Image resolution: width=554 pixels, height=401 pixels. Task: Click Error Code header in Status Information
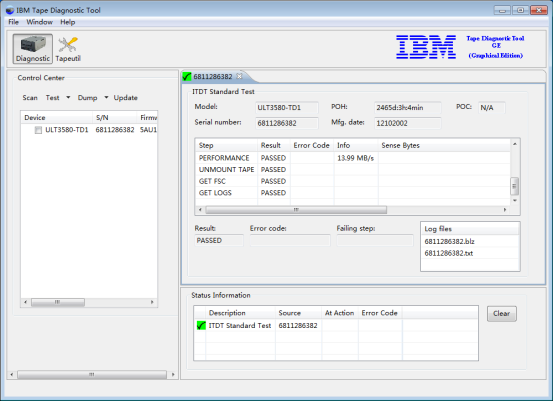380,313
